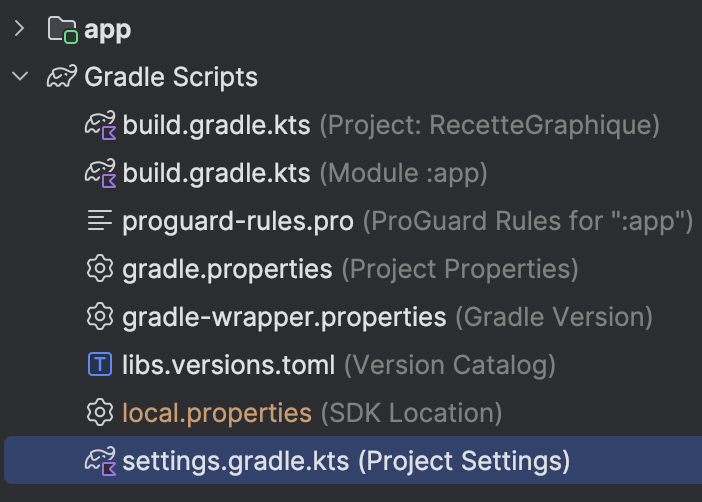Click the Gradle icon of project-level build.gradle.kts
This screenshot has width=702, height=502.
click(x=100, y=125)
